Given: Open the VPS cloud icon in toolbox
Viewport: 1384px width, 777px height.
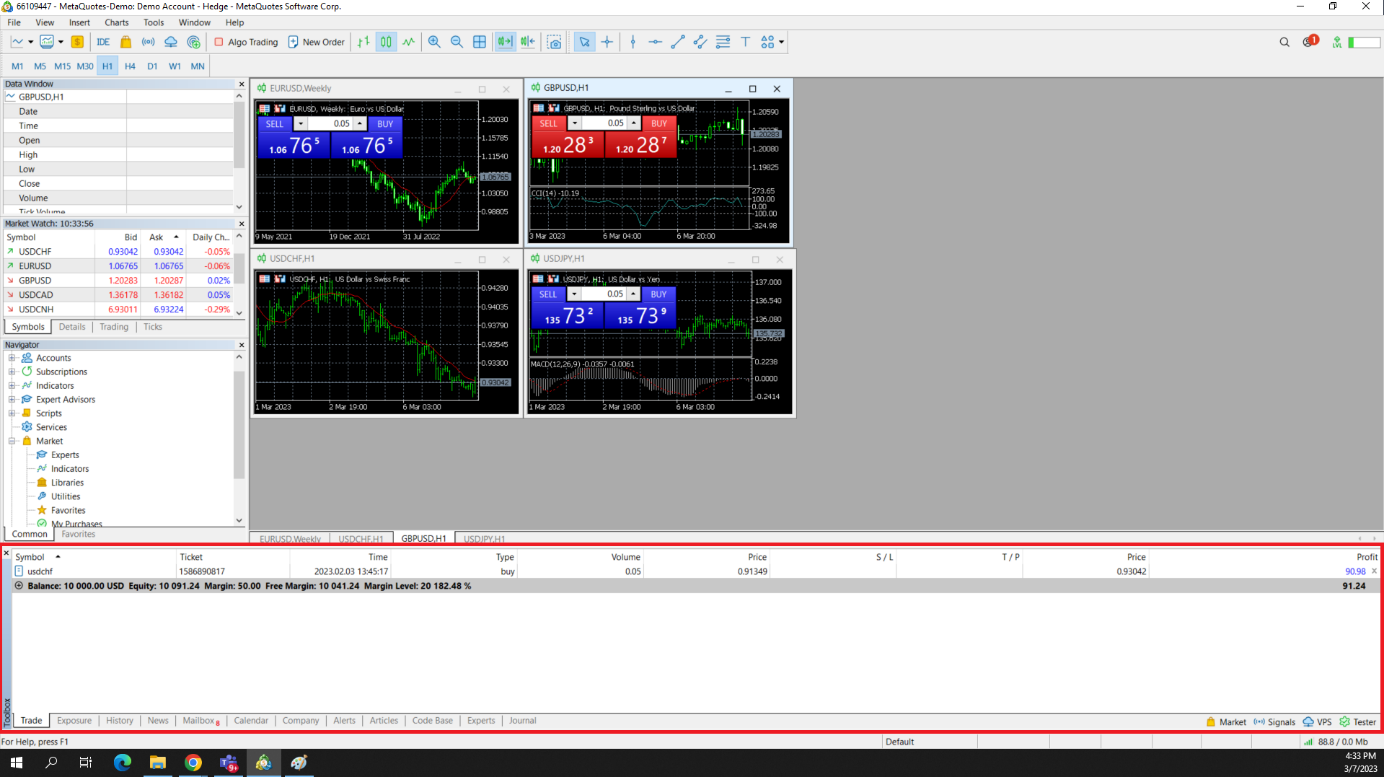Looking at the screenshot, I should [x=1316, y=721].
